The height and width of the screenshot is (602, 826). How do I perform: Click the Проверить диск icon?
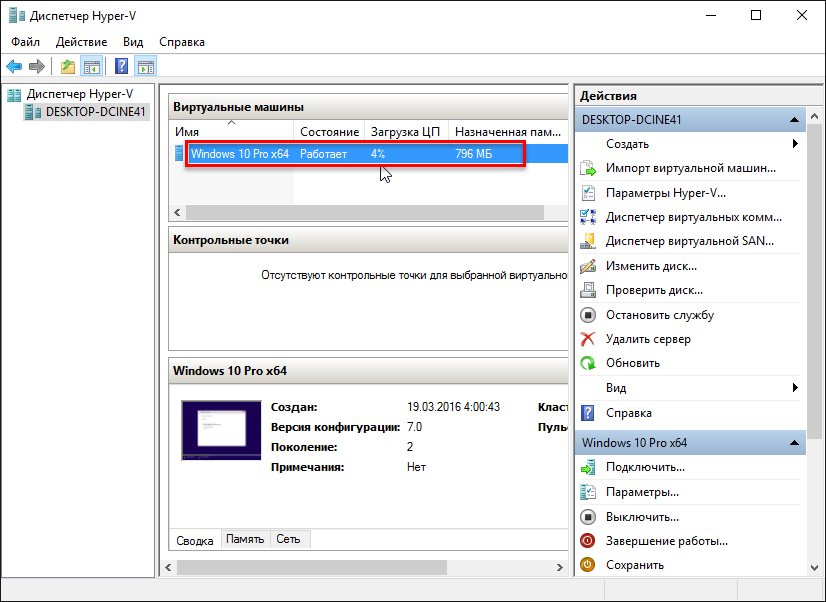[x=588, y=290]
